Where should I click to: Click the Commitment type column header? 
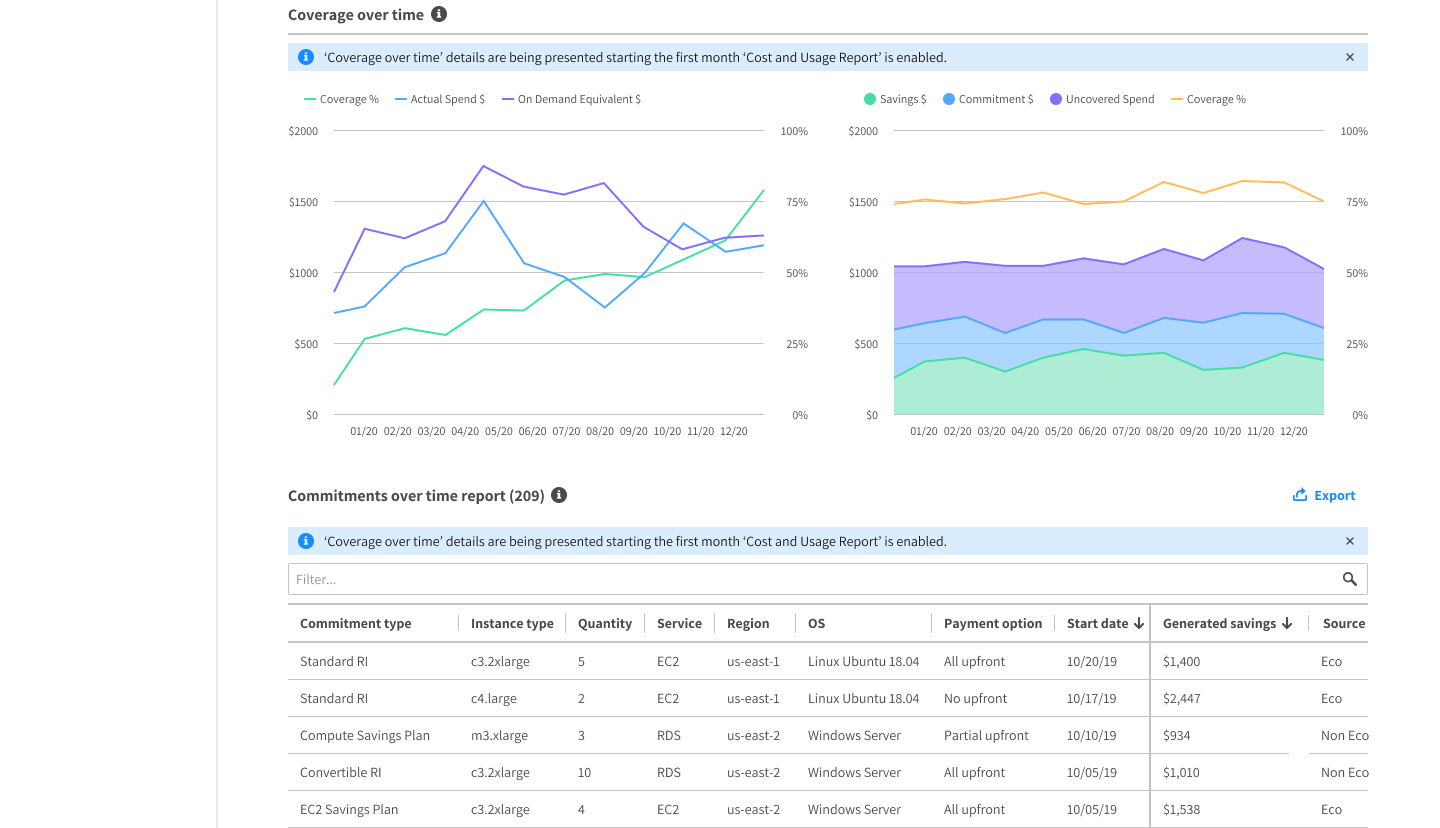(x=355, y=623)
